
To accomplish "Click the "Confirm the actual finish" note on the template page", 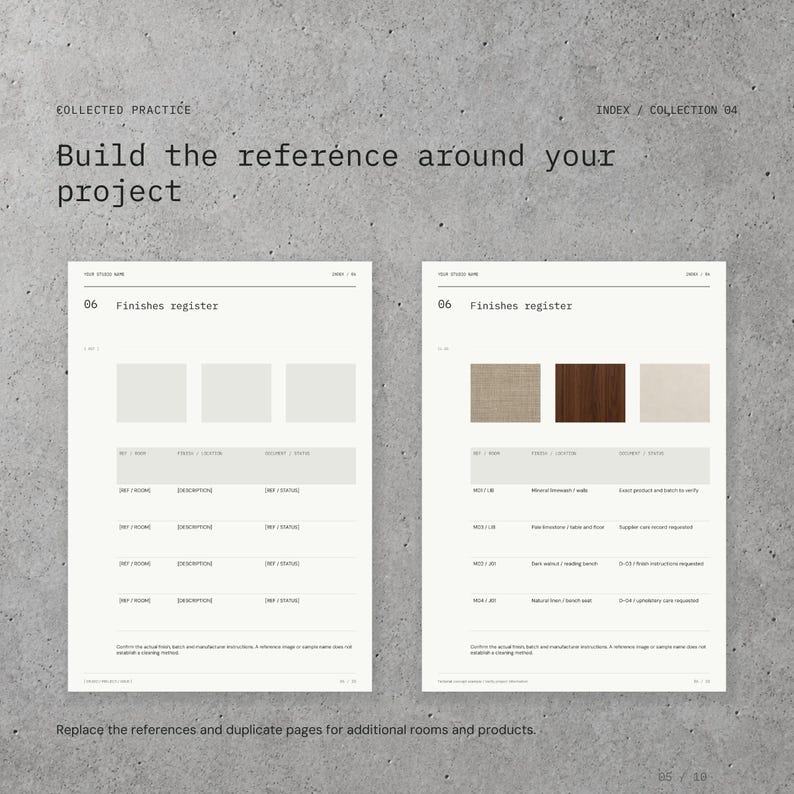I will pyautogui.click(x=234, y=650).
